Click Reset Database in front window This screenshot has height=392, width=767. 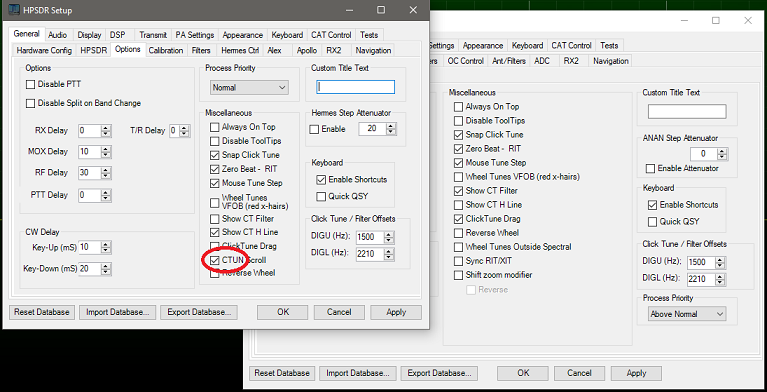pos(42,312)
